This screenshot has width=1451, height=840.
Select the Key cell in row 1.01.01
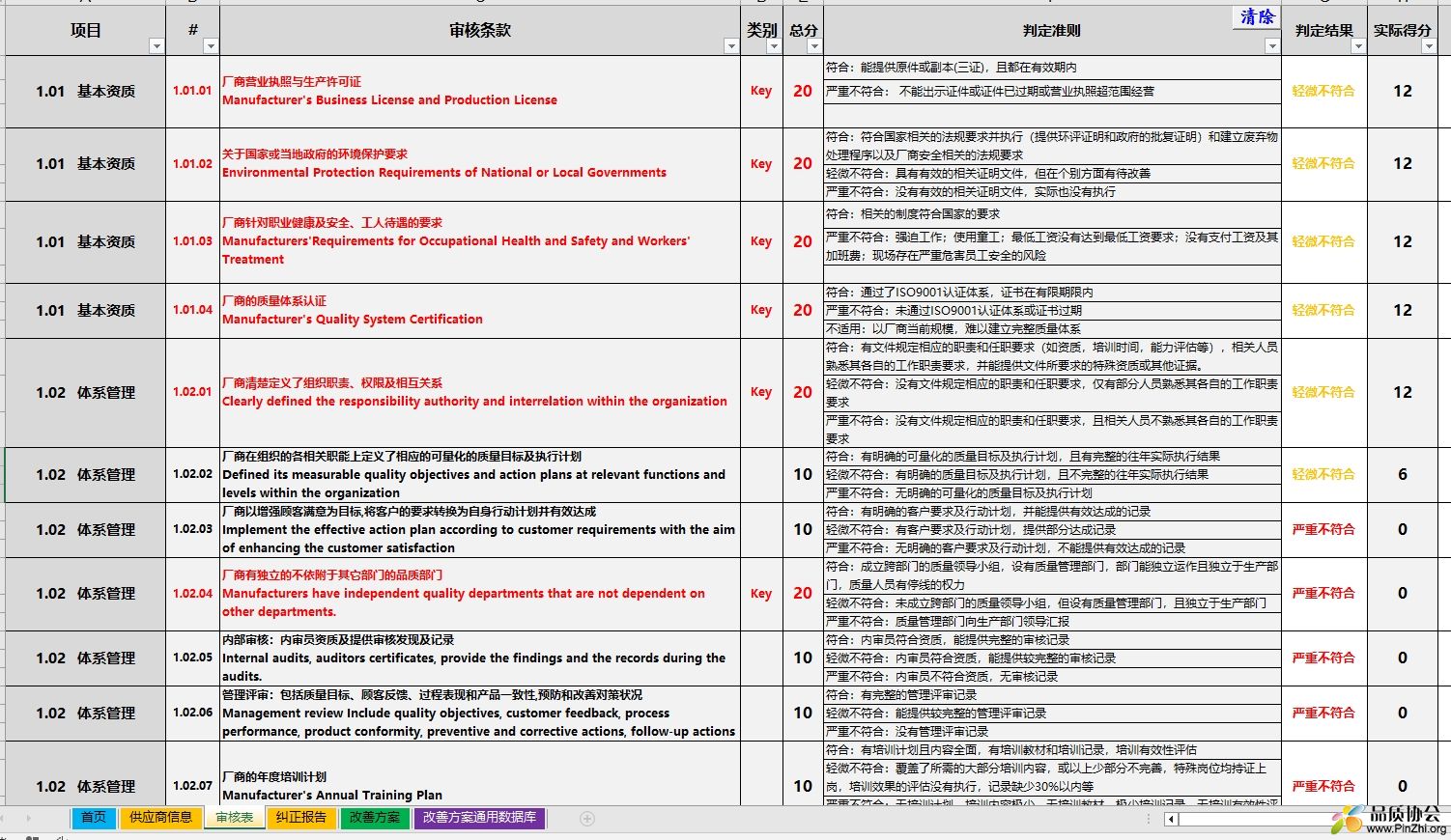(761, 91)
